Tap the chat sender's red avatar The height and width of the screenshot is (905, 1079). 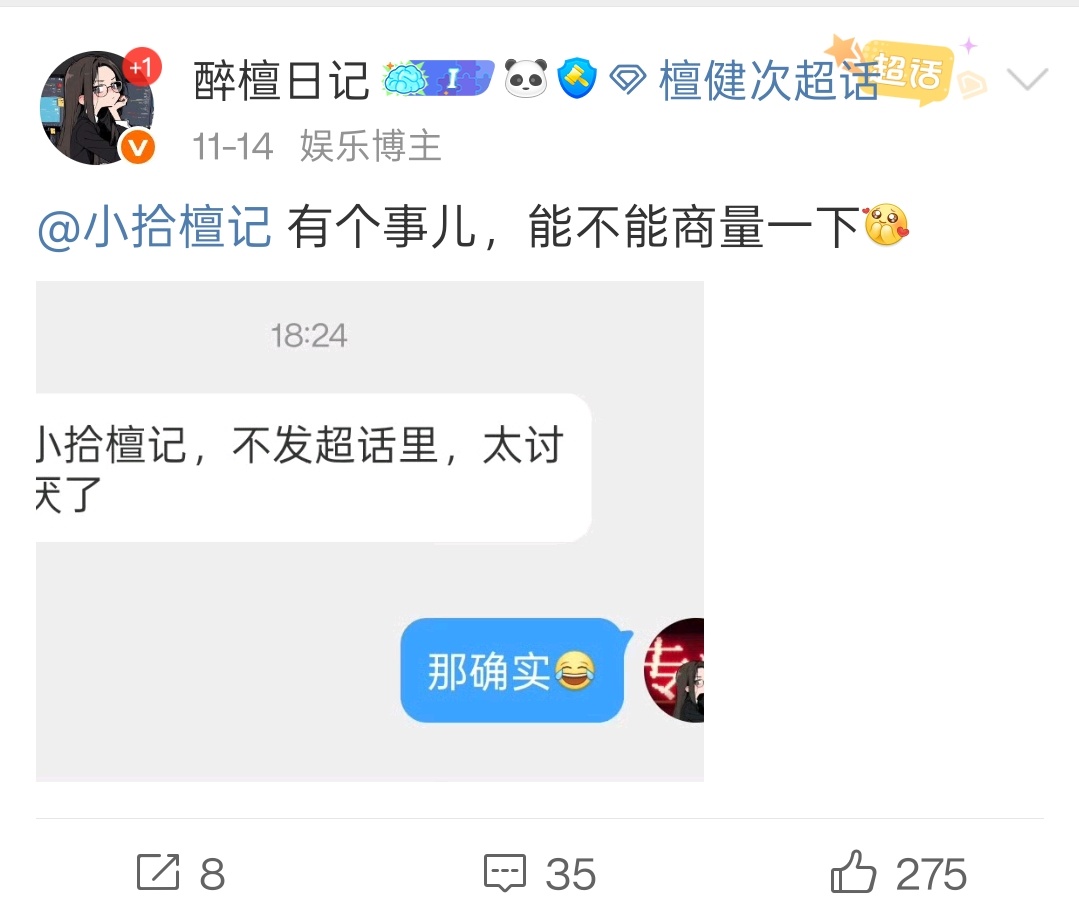pyautogui.click(x=674, y=670)
